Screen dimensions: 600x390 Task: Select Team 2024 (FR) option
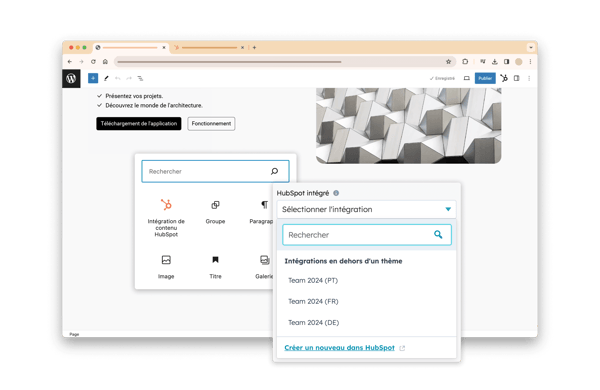point(313,302)
